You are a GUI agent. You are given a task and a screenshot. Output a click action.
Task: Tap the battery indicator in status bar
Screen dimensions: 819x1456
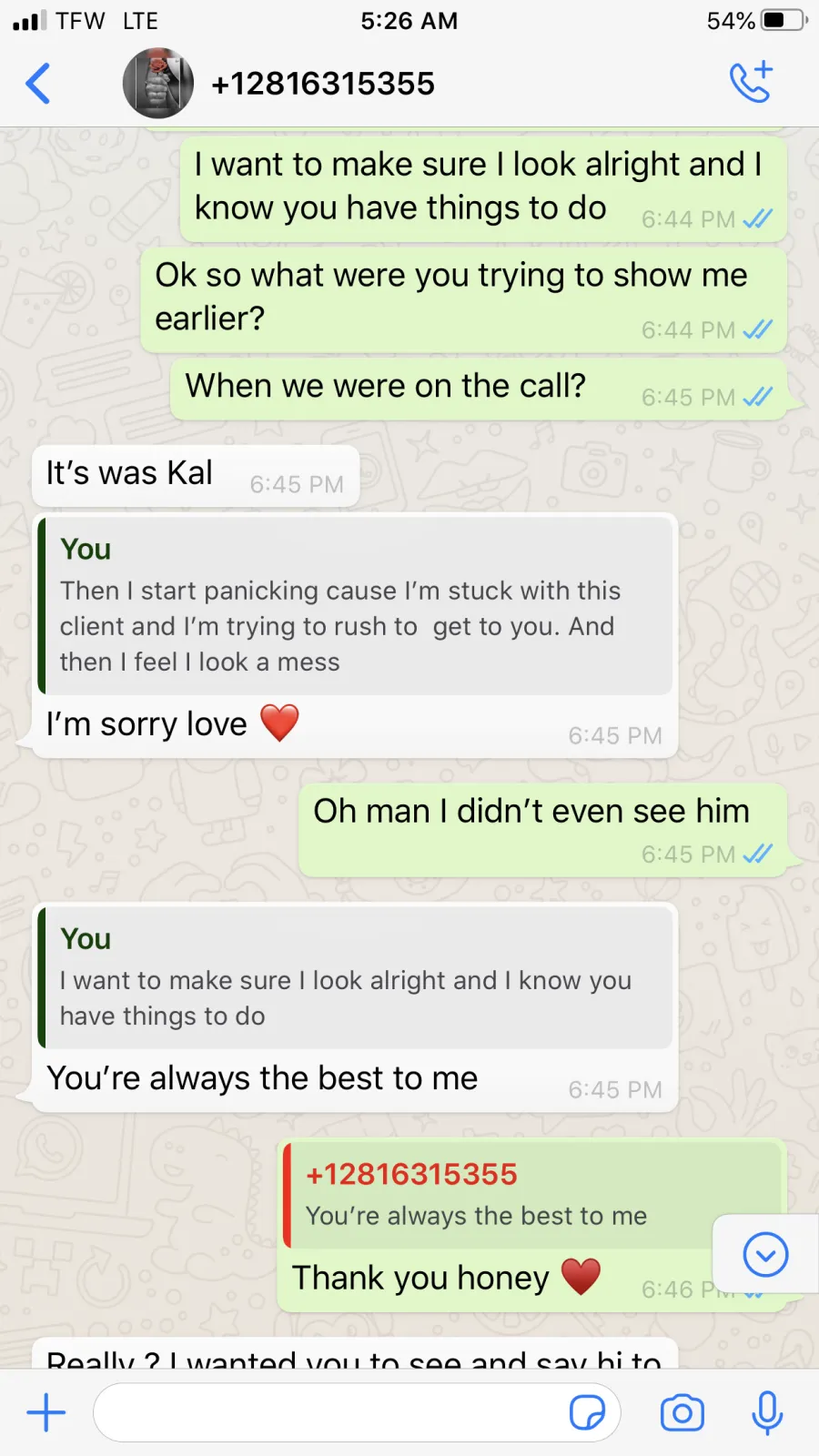(x=784, y=20)
